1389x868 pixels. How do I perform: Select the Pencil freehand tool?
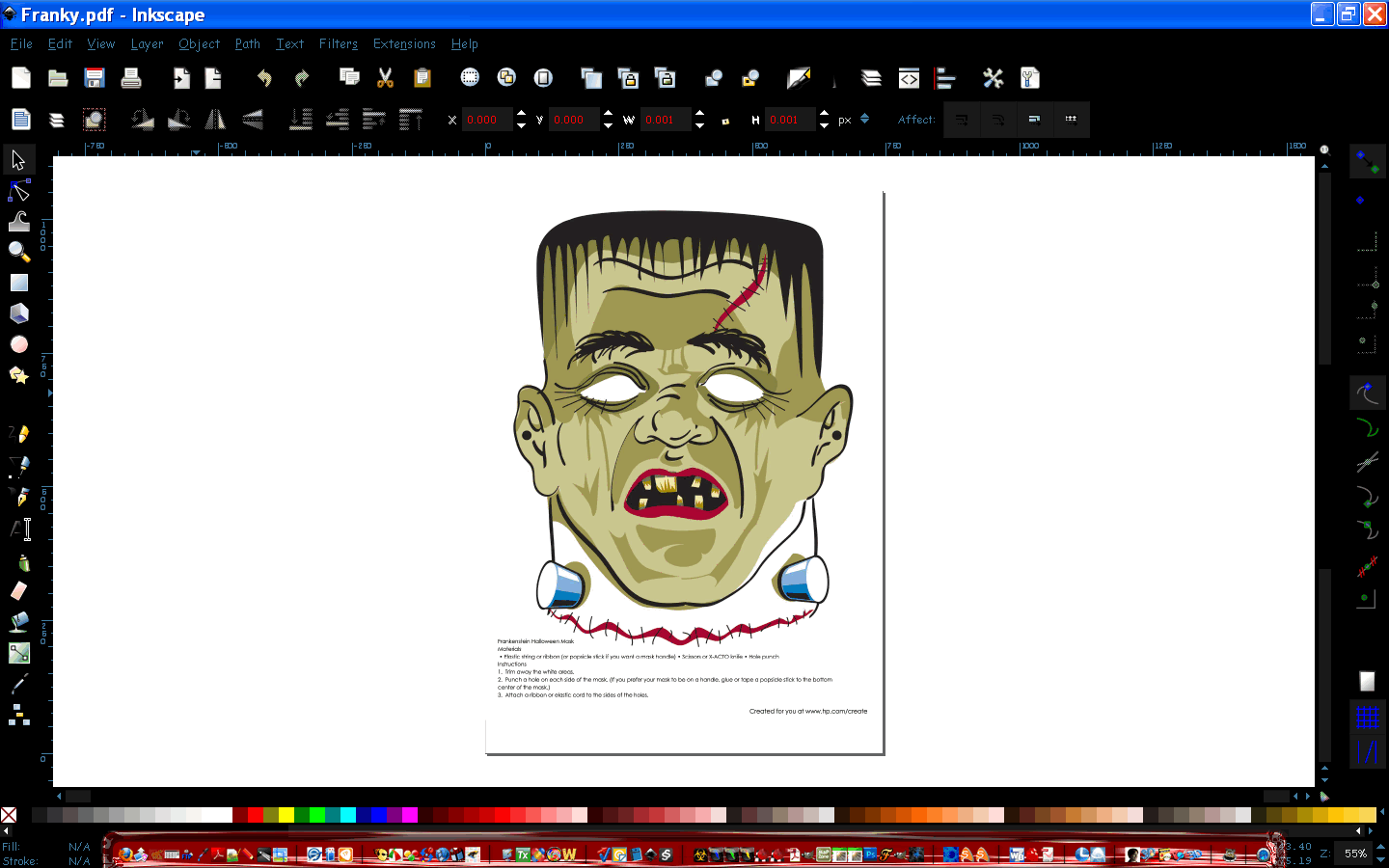pyautogui.click(x=18, y=435)
